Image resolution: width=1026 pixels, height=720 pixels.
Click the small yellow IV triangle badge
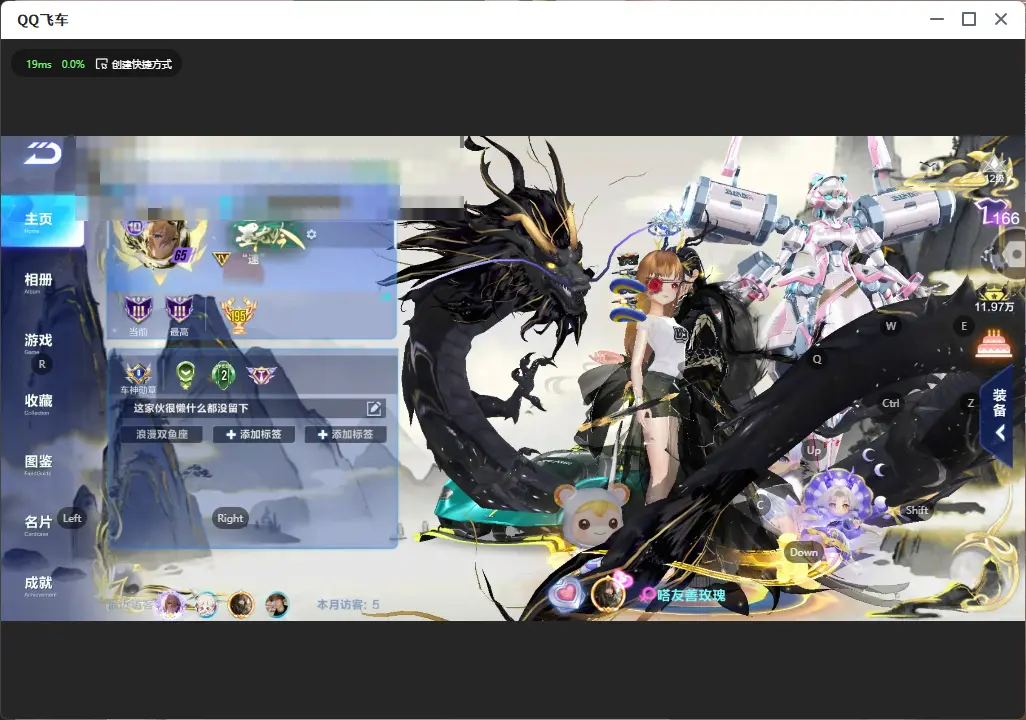(221, 260)
